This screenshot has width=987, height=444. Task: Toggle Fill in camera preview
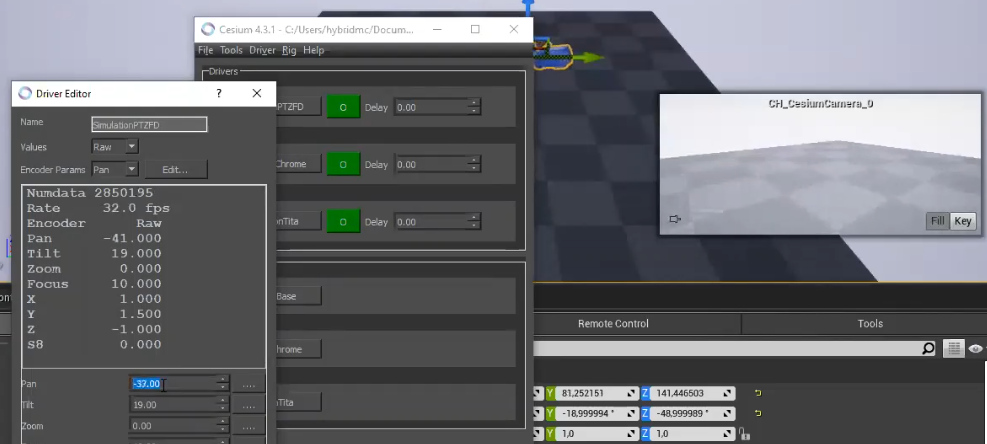(938, 220)
